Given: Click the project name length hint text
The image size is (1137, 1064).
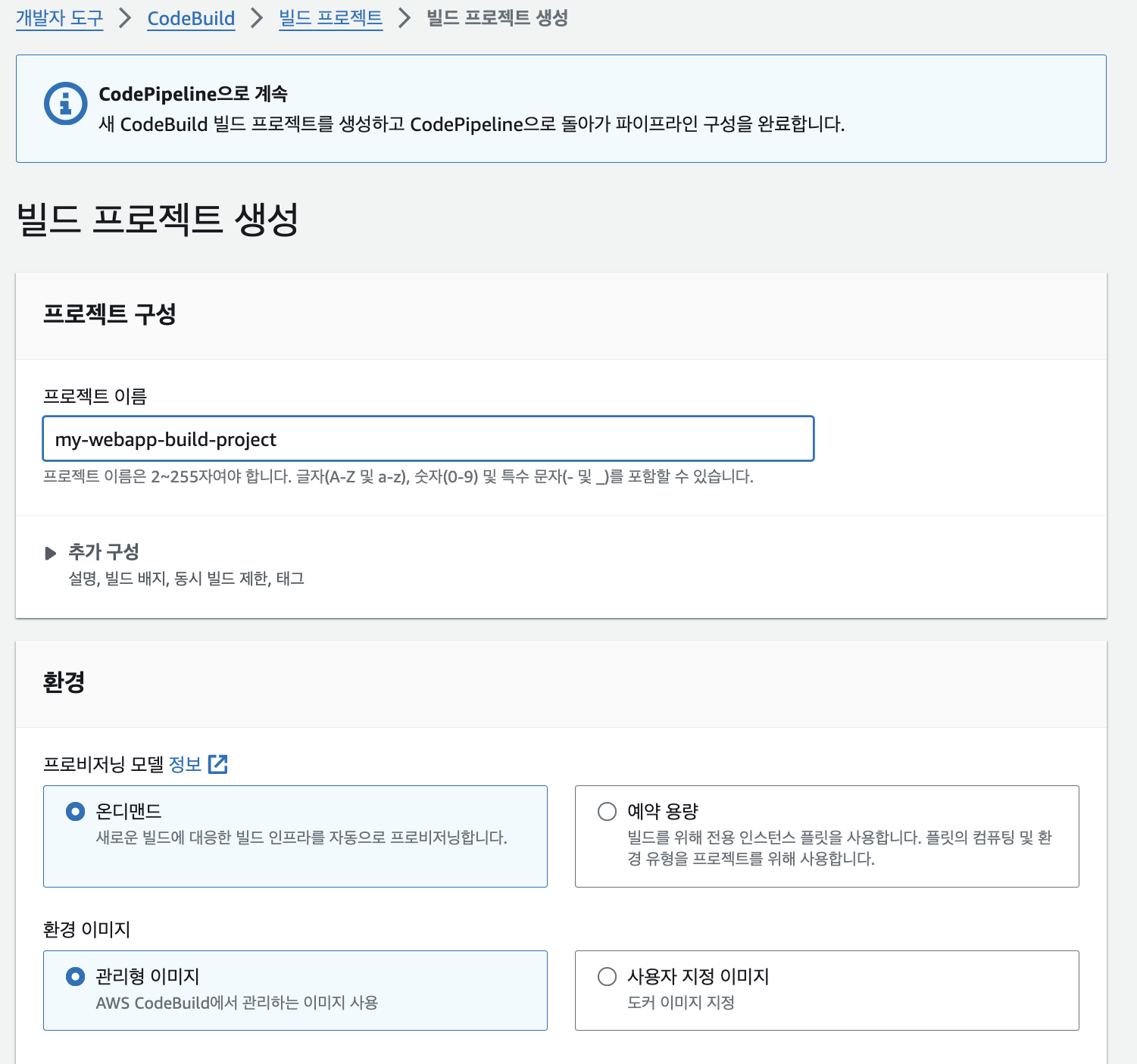Looking at the screenshot, I should point(398,476).
